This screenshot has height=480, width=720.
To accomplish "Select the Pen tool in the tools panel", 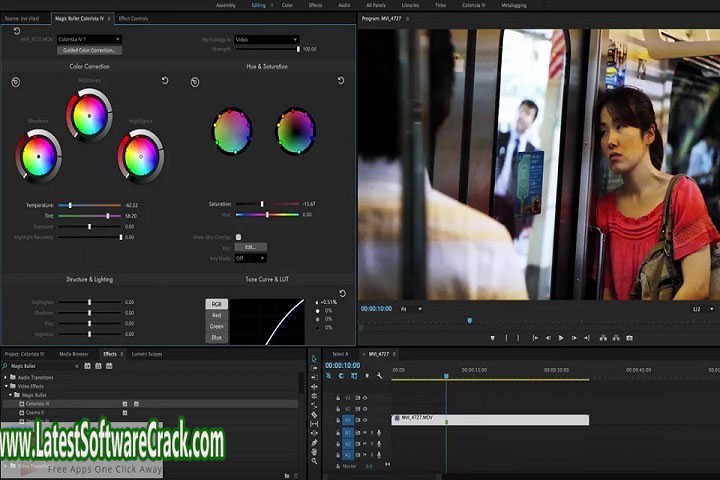I will pyautogui.click(x=314, y=443).
